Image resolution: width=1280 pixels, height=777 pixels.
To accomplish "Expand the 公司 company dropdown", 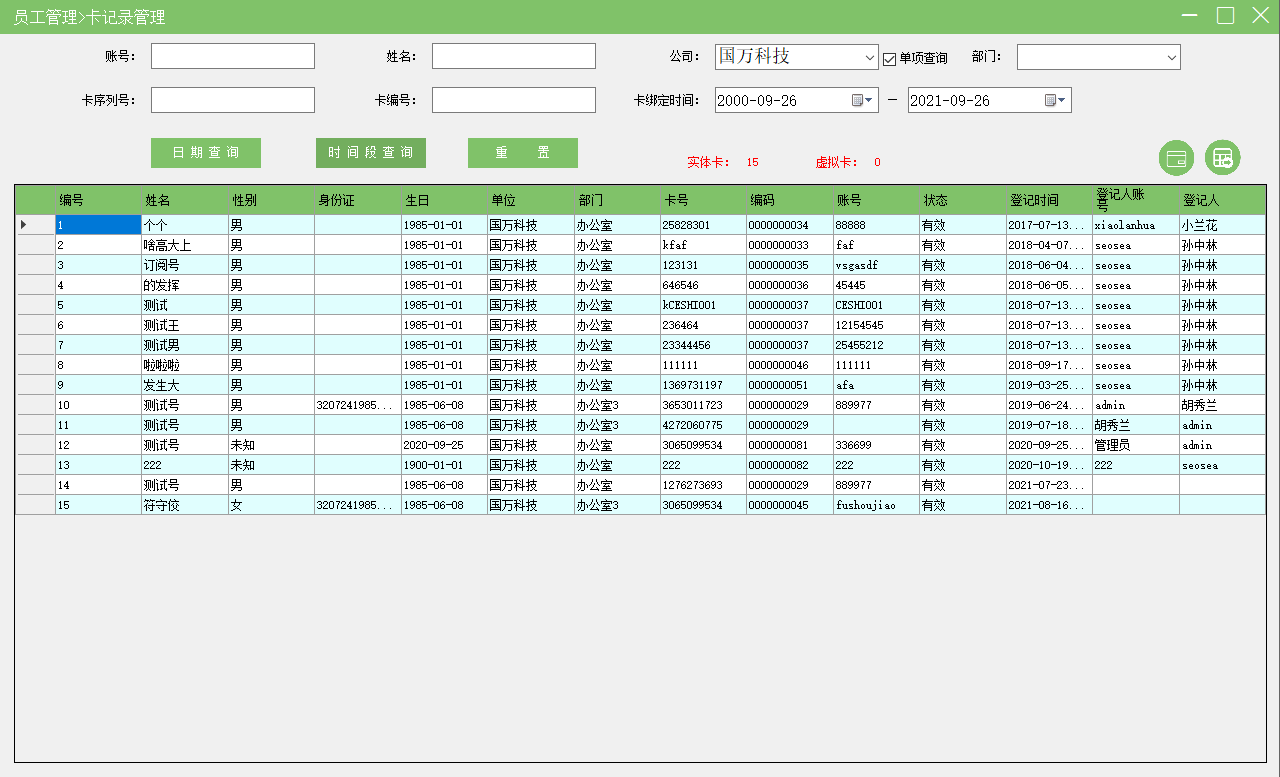I will click(869, 58).
